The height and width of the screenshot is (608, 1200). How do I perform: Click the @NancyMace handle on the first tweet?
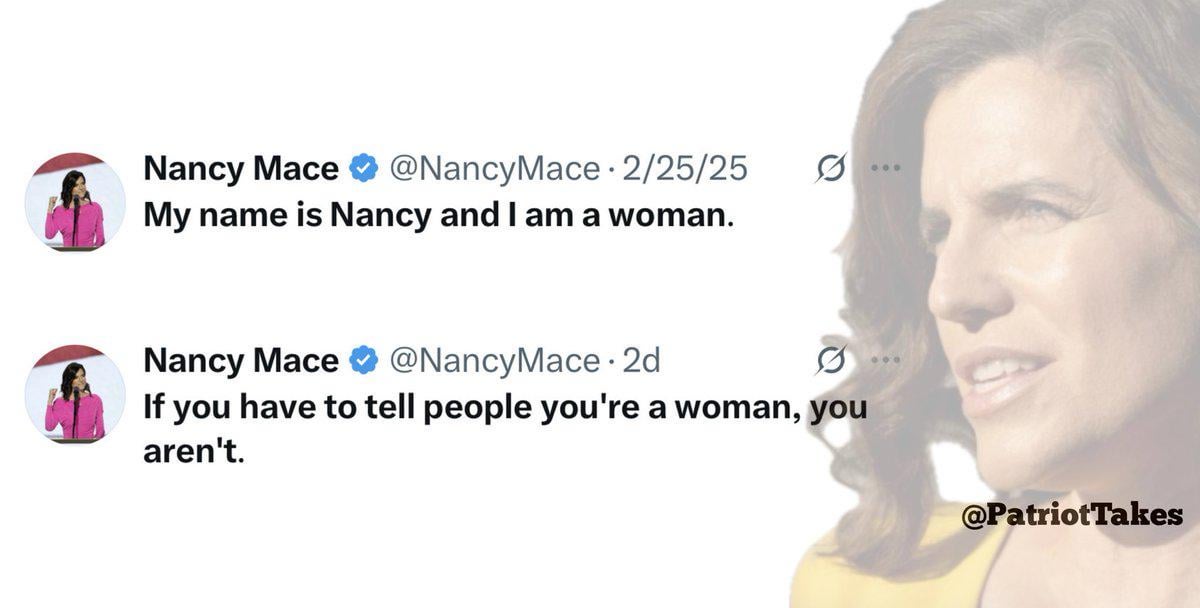point(493,170)
